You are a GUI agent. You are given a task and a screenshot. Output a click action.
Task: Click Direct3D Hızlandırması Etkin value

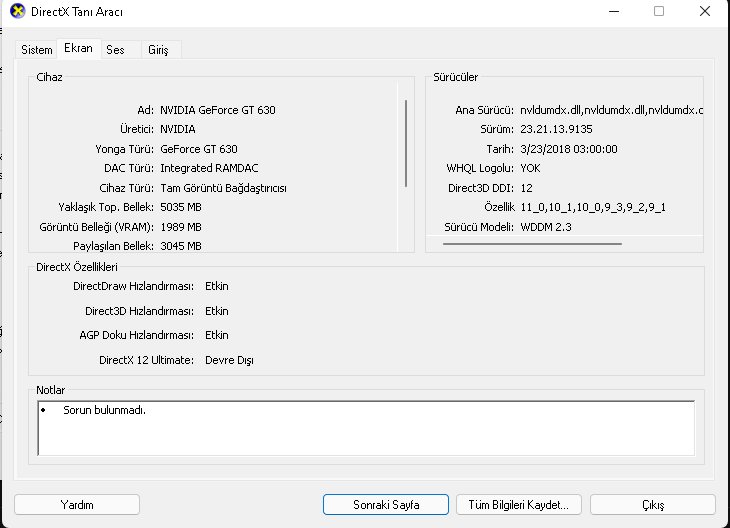tap(217, 311)
